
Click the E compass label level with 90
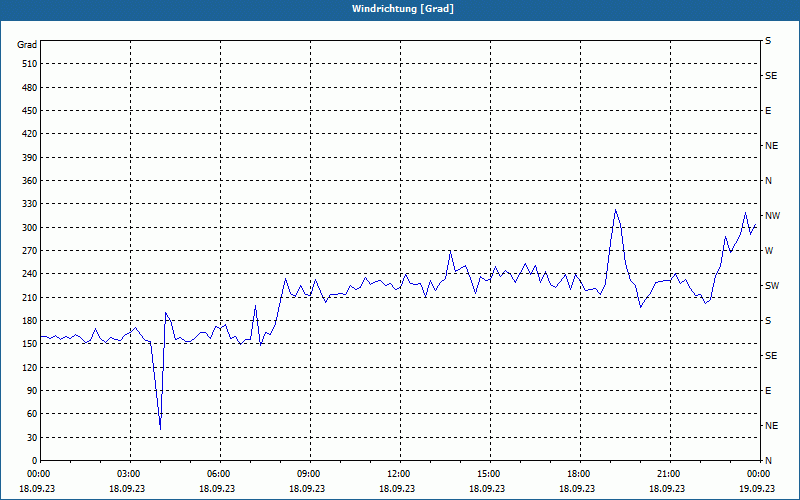click(768, 391)
